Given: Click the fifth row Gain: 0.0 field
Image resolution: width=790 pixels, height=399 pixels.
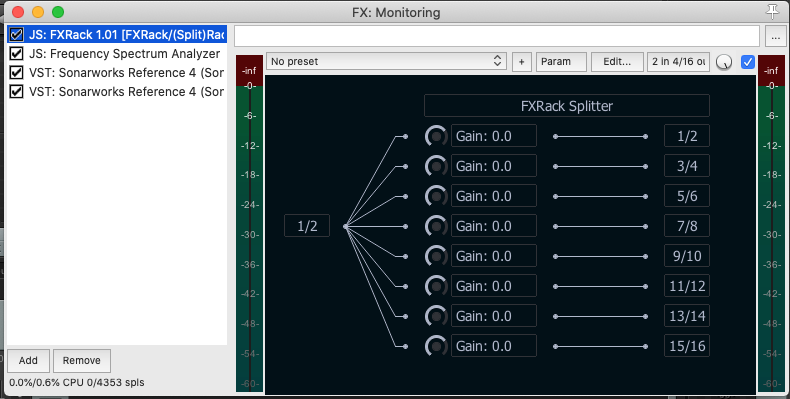Looking at the screenshot, I should point(494,256).
